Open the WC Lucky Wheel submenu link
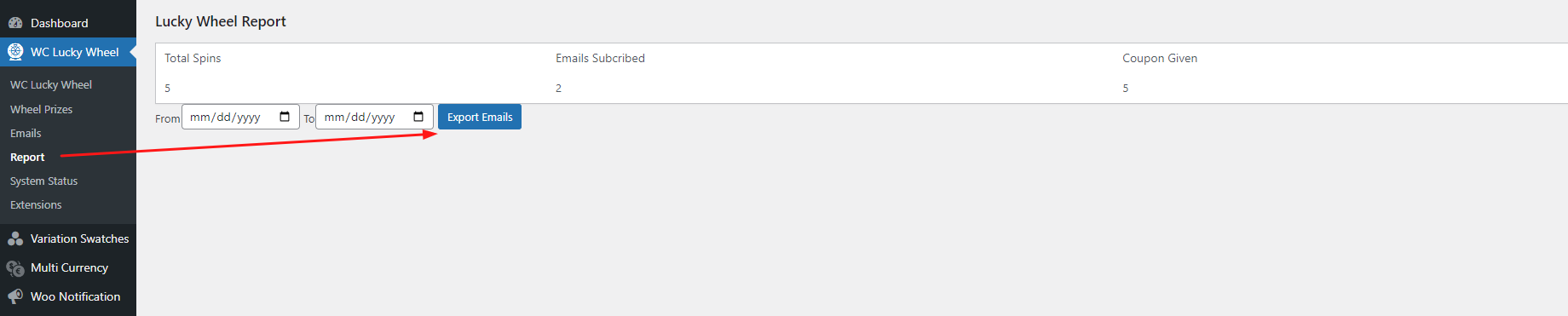Viewport: 1568px width, 316px height. 51,85
